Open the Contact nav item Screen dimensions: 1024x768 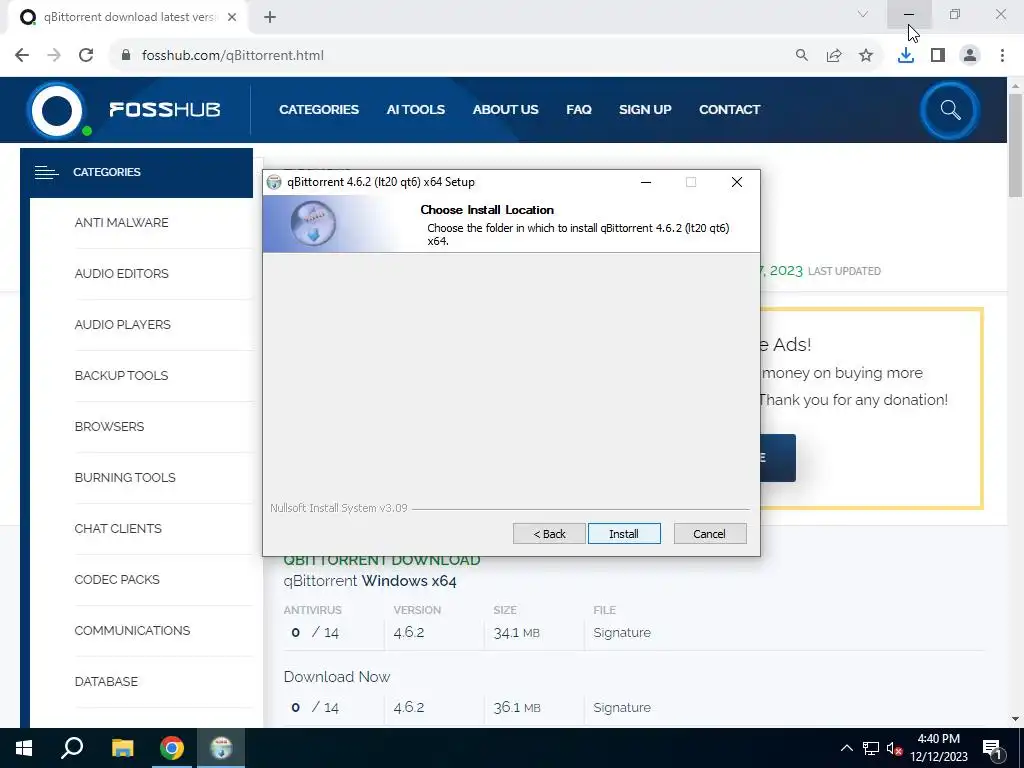pos(729,110)
